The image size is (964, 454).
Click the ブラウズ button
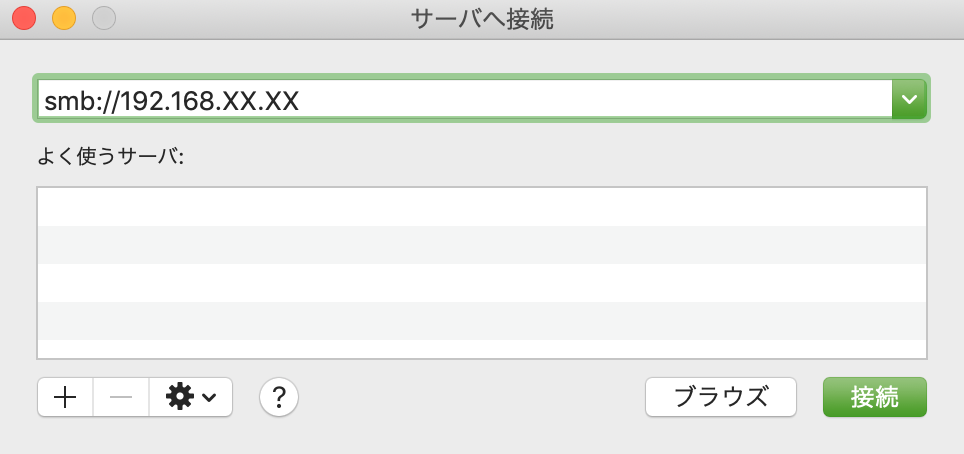point(720,397)
